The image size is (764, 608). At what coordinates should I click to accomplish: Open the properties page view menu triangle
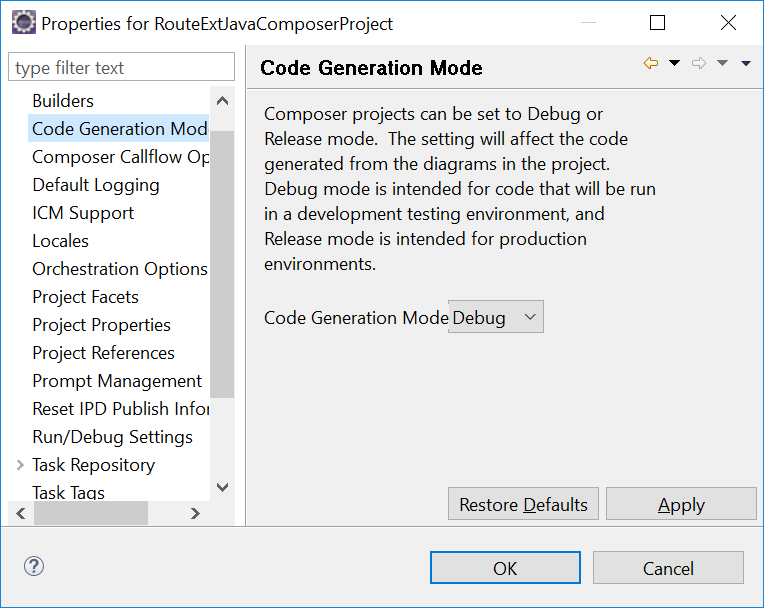click(746, 64)
